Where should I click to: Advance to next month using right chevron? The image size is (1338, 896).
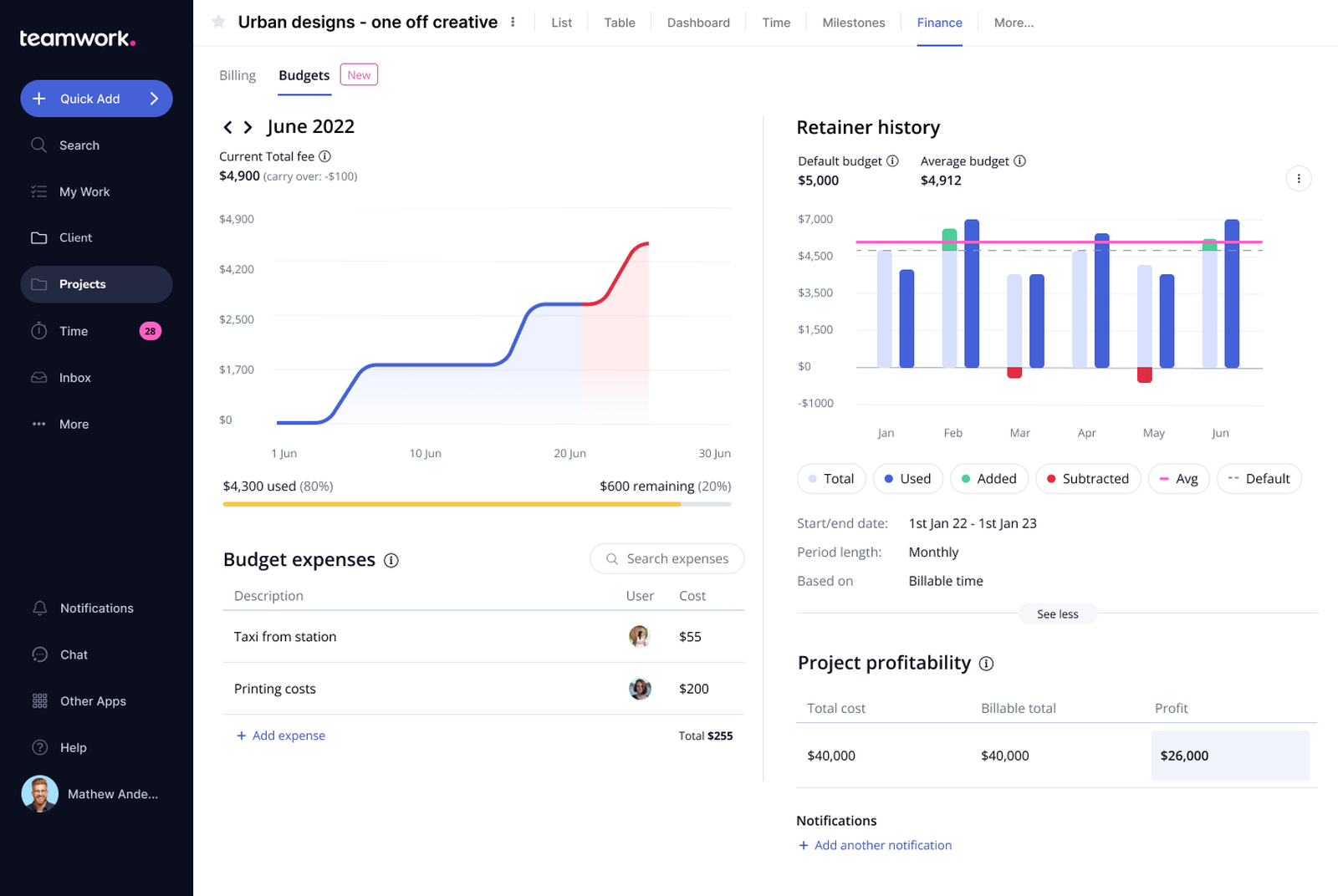pyautogui.click(x=248, y=127)
